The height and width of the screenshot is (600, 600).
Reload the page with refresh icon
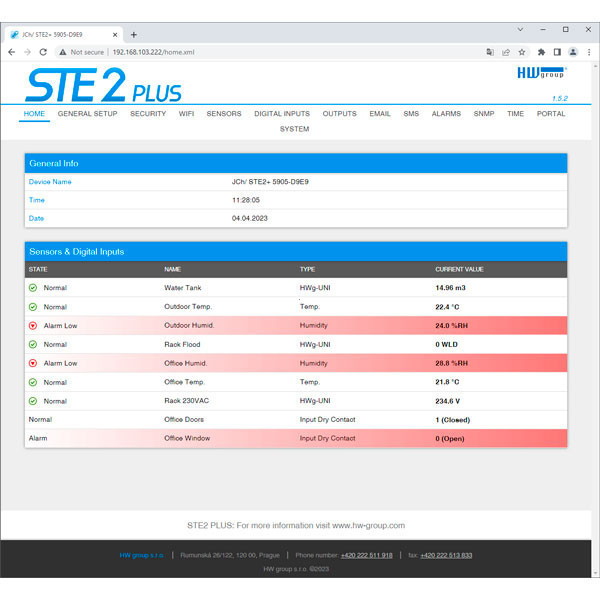point(45,52)
